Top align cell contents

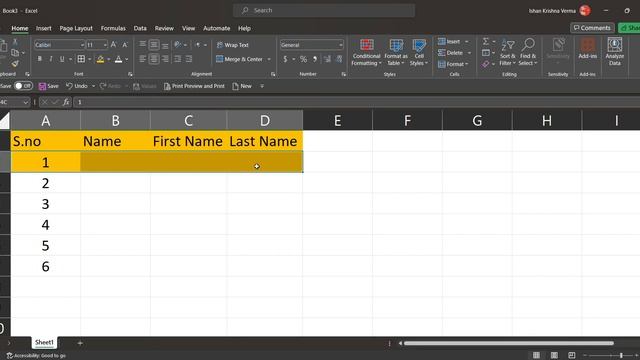142,44
